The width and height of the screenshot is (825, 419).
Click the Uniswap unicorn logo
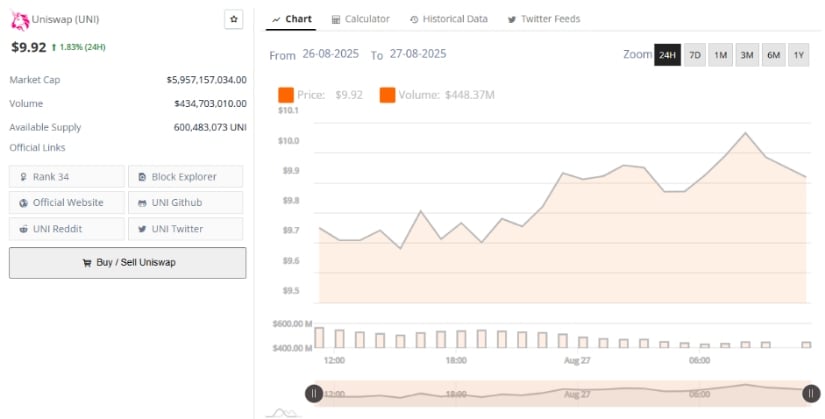click(20, 21)
